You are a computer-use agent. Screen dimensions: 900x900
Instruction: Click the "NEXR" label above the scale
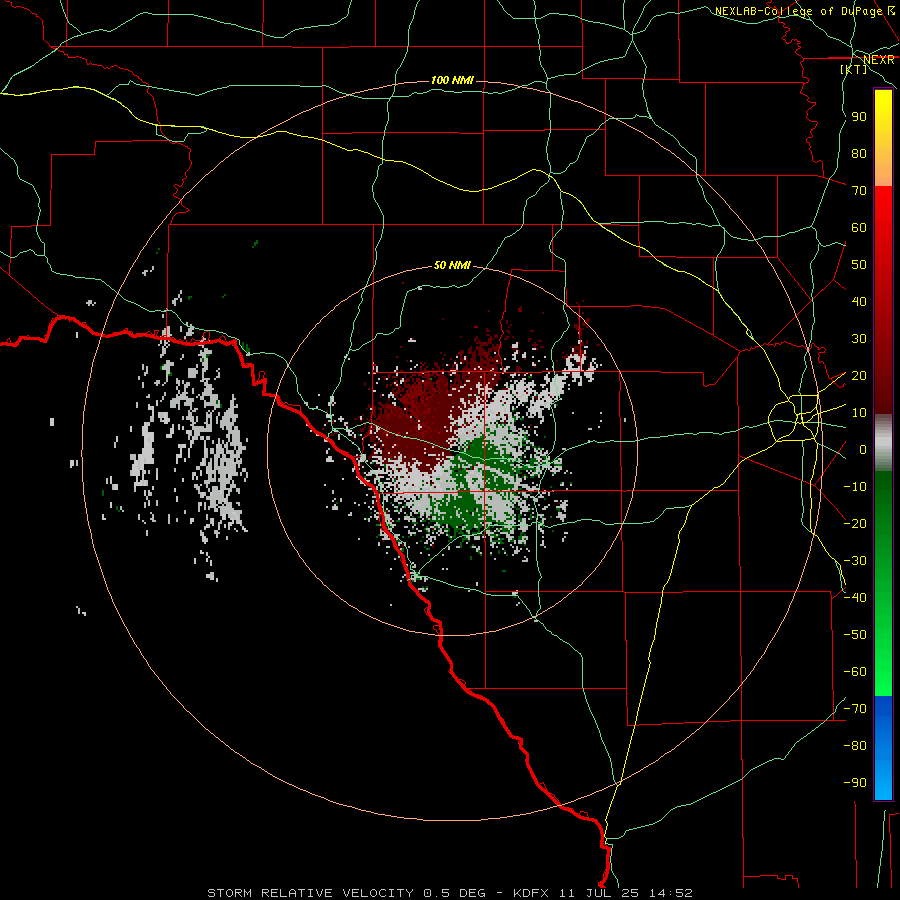pyautogui.click(x=879, y=60)
